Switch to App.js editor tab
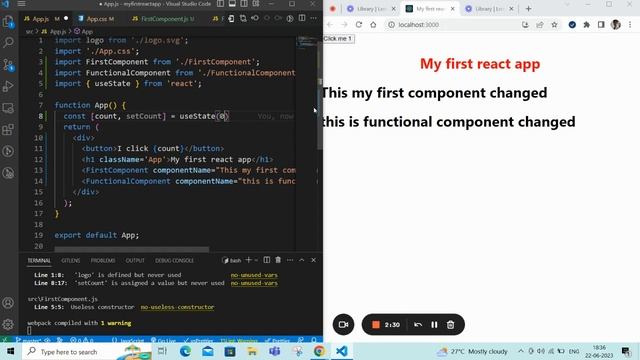 46,19
